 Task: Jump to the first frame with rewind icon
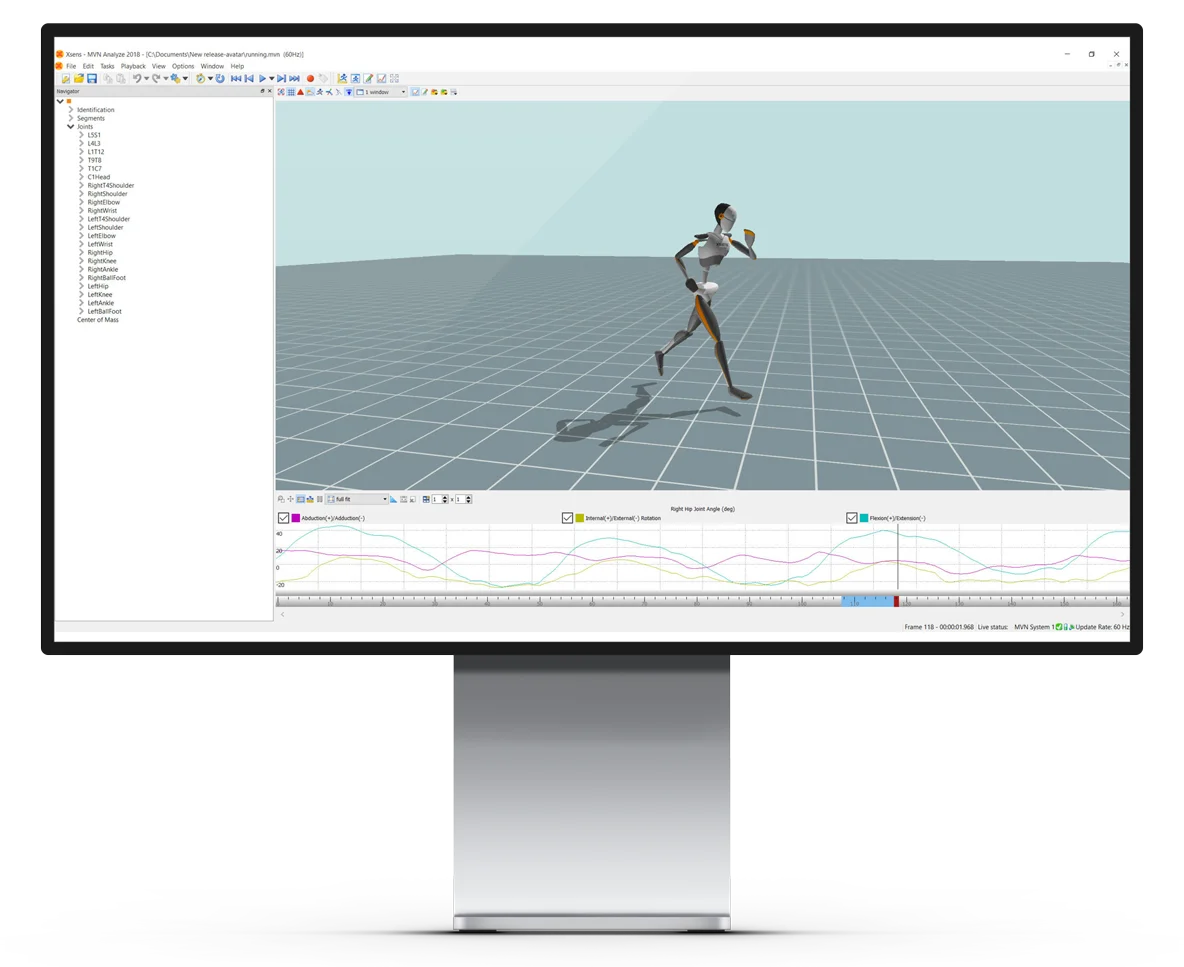236,78
